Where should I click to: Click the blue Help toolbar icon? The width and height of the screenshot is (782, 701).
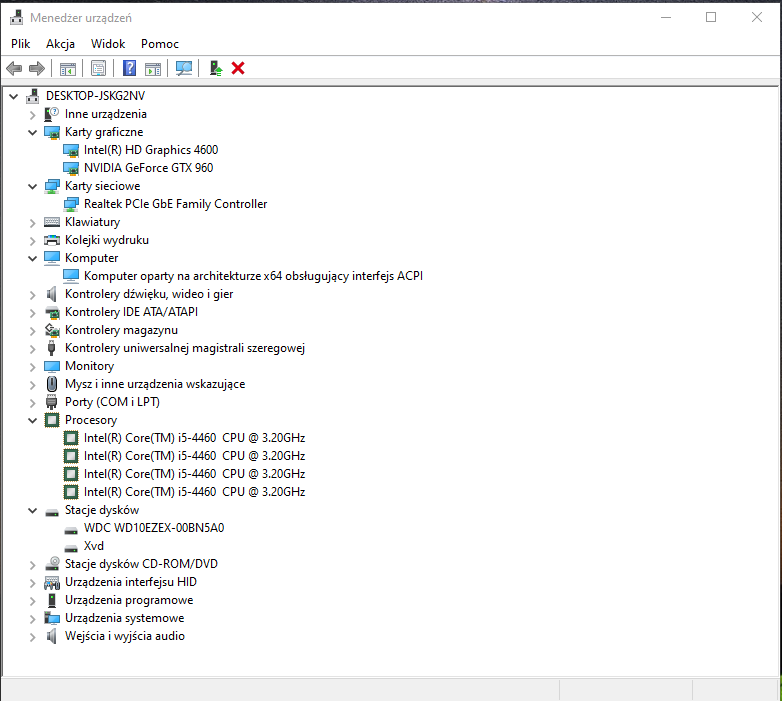coord(130,68)
